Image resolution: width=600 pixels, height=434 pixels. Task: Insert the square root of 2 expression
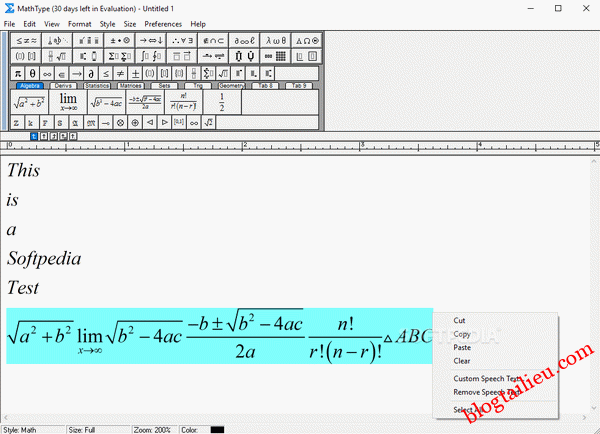pyautogui.click(x=209, y=122)
